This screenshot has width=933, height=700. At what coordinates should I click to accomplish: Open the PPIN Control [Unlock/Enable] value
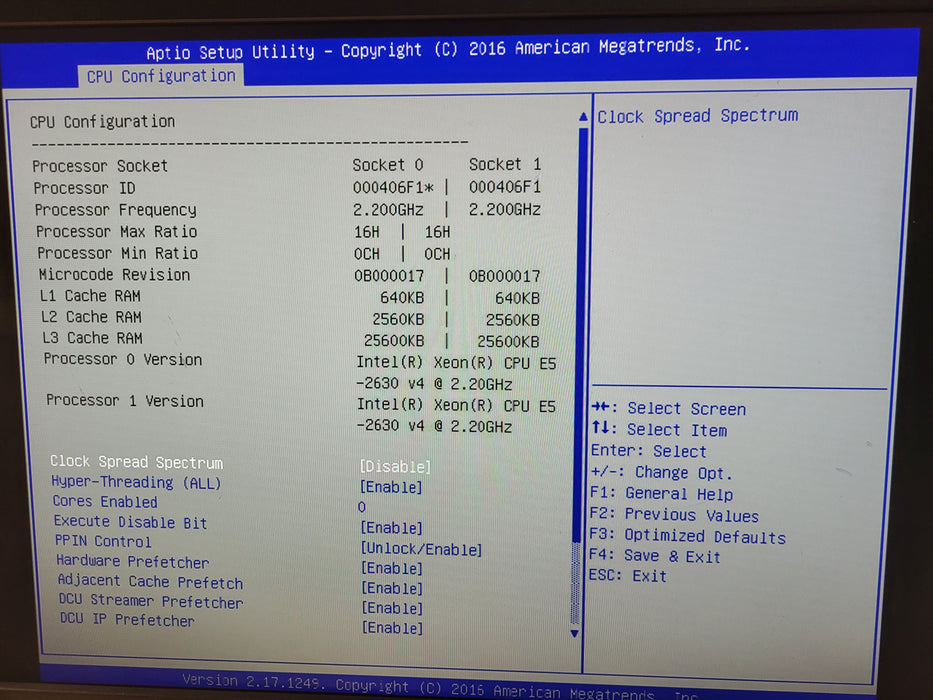421,549
